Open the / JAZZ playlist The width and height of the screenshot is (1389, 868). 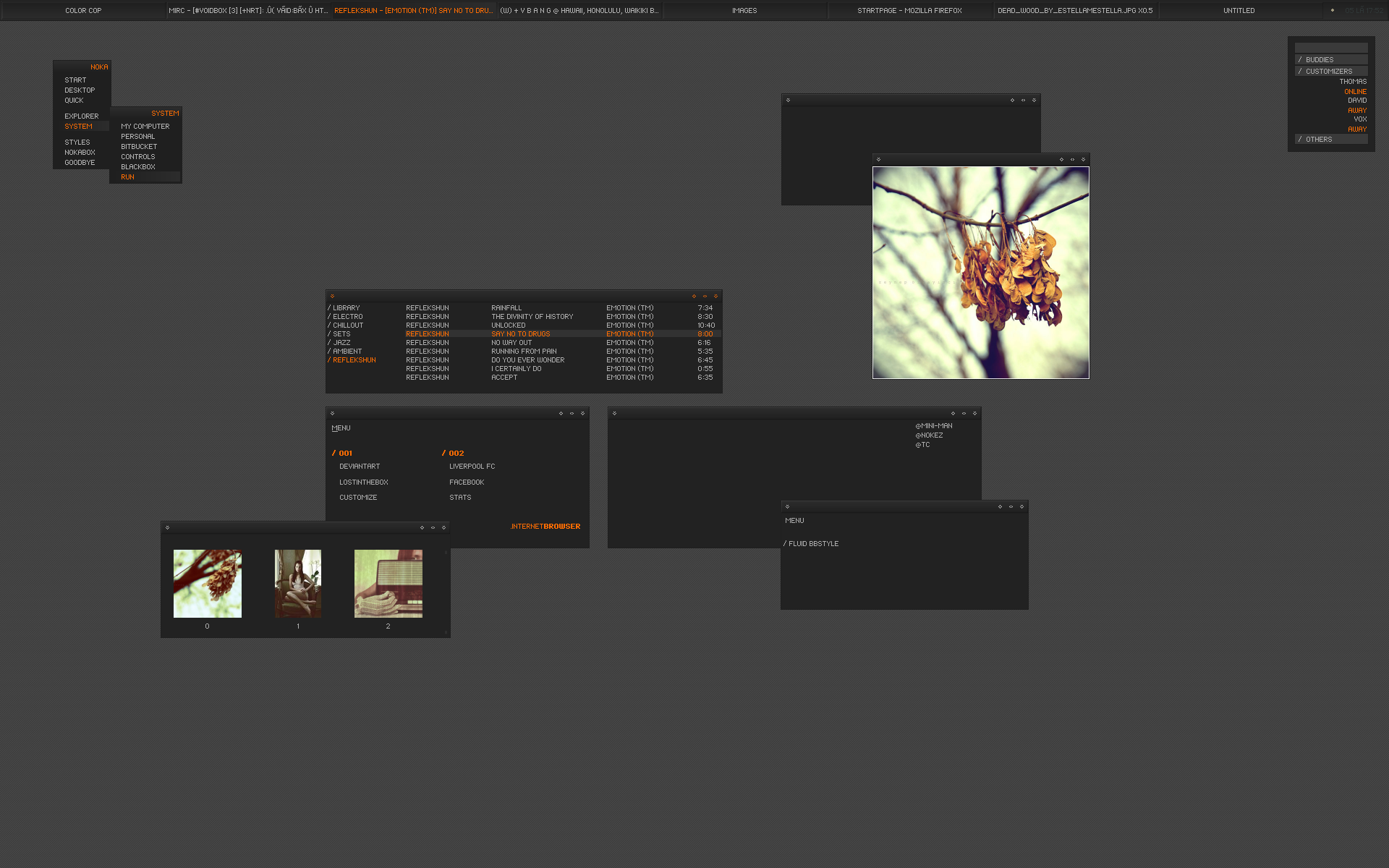[339, 342]
